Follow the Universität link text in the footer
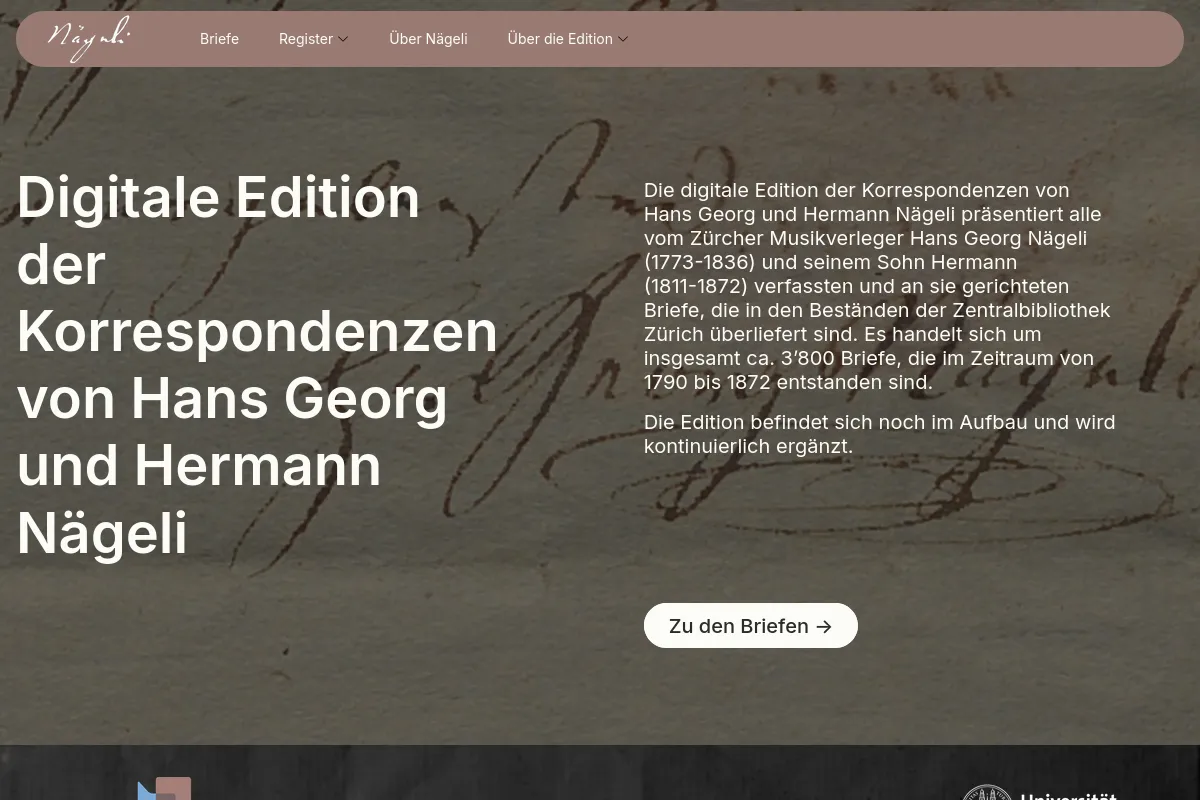The height and width of the screenshot is (800, 1200). 1068,796
